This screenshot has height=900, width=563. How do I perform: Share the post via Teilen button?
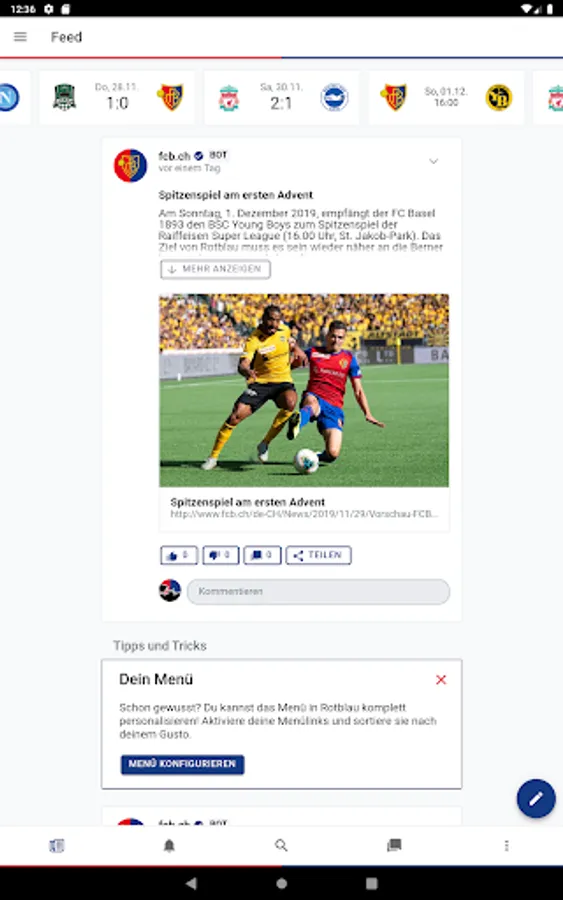pos(319,555)
